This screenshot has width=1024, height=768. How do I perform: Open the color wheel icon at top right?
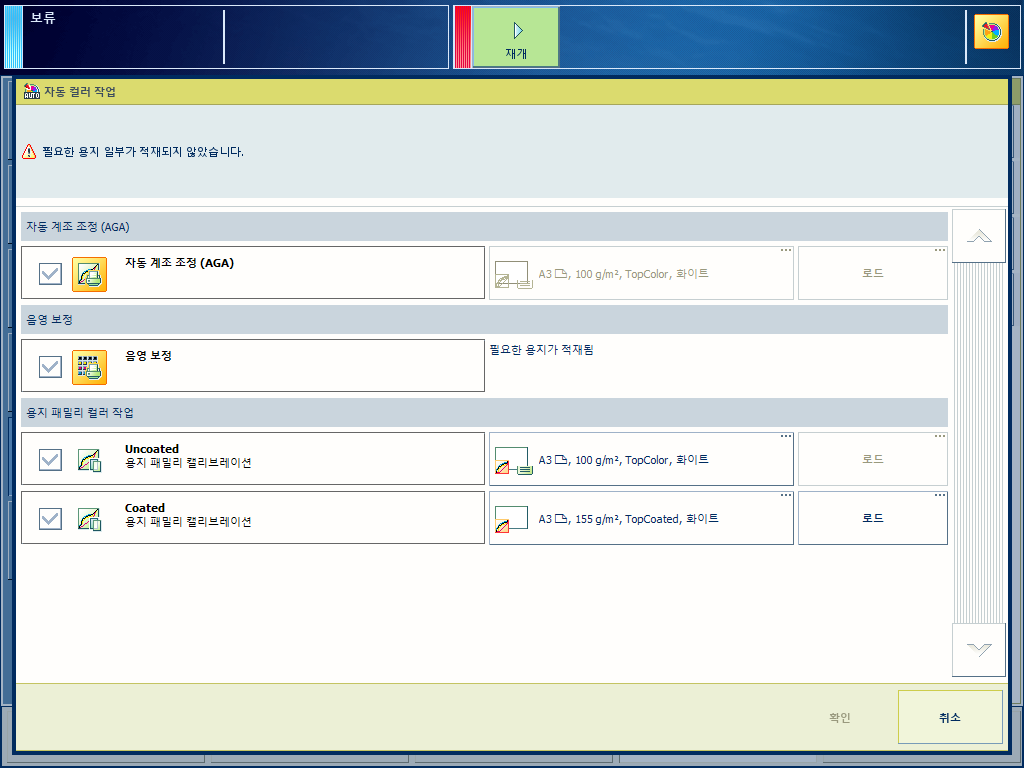pos(991,32)
